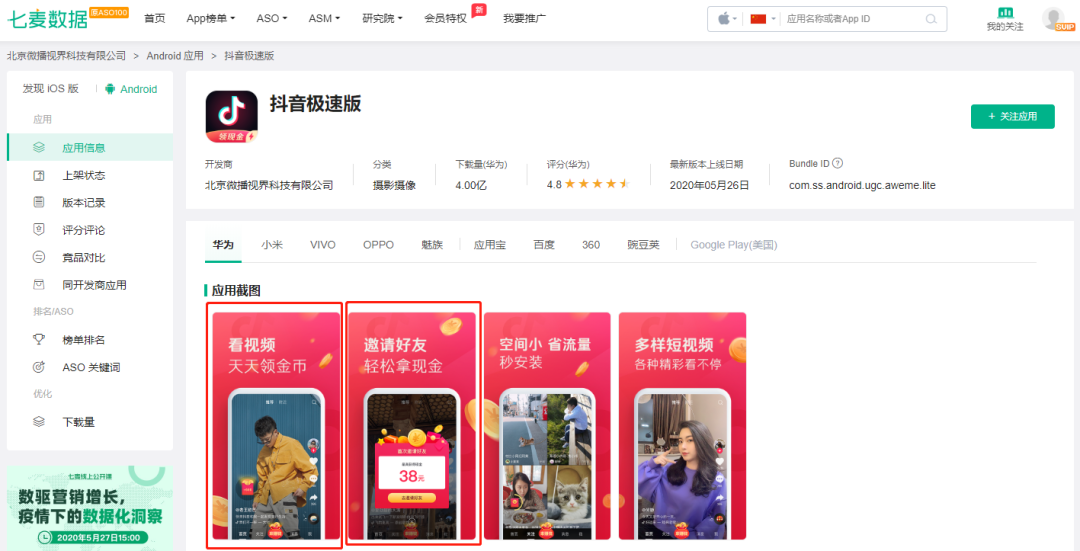Click the Bundle ID help icon
The width and height of the screenshot is (1080, 551).
pyautogui.click(x=838, y=164)
